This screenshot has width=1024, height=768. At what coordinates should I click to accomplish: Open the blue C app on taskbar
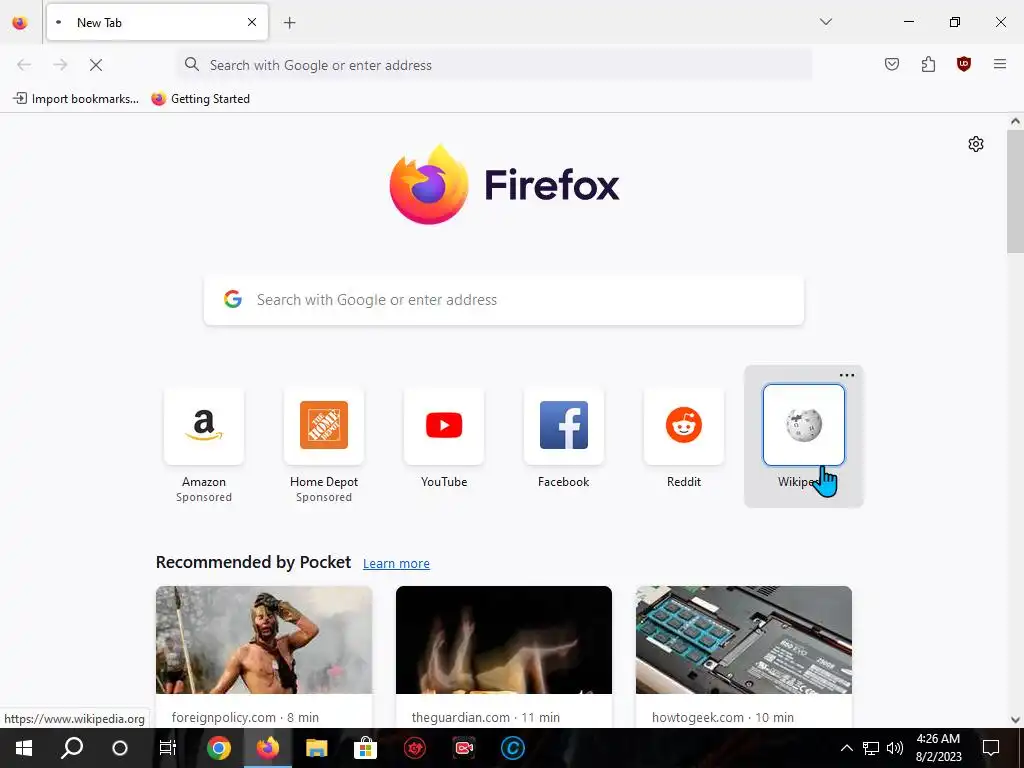[x=513, y=748]
